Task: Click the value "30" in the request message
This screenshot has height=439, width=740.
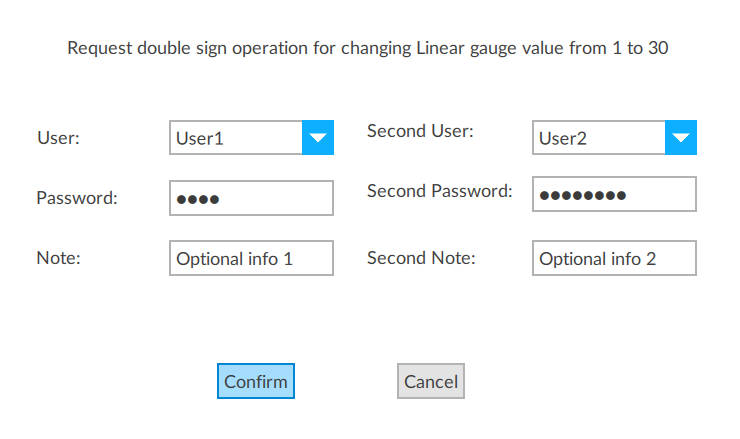Action: pos(658,48)
